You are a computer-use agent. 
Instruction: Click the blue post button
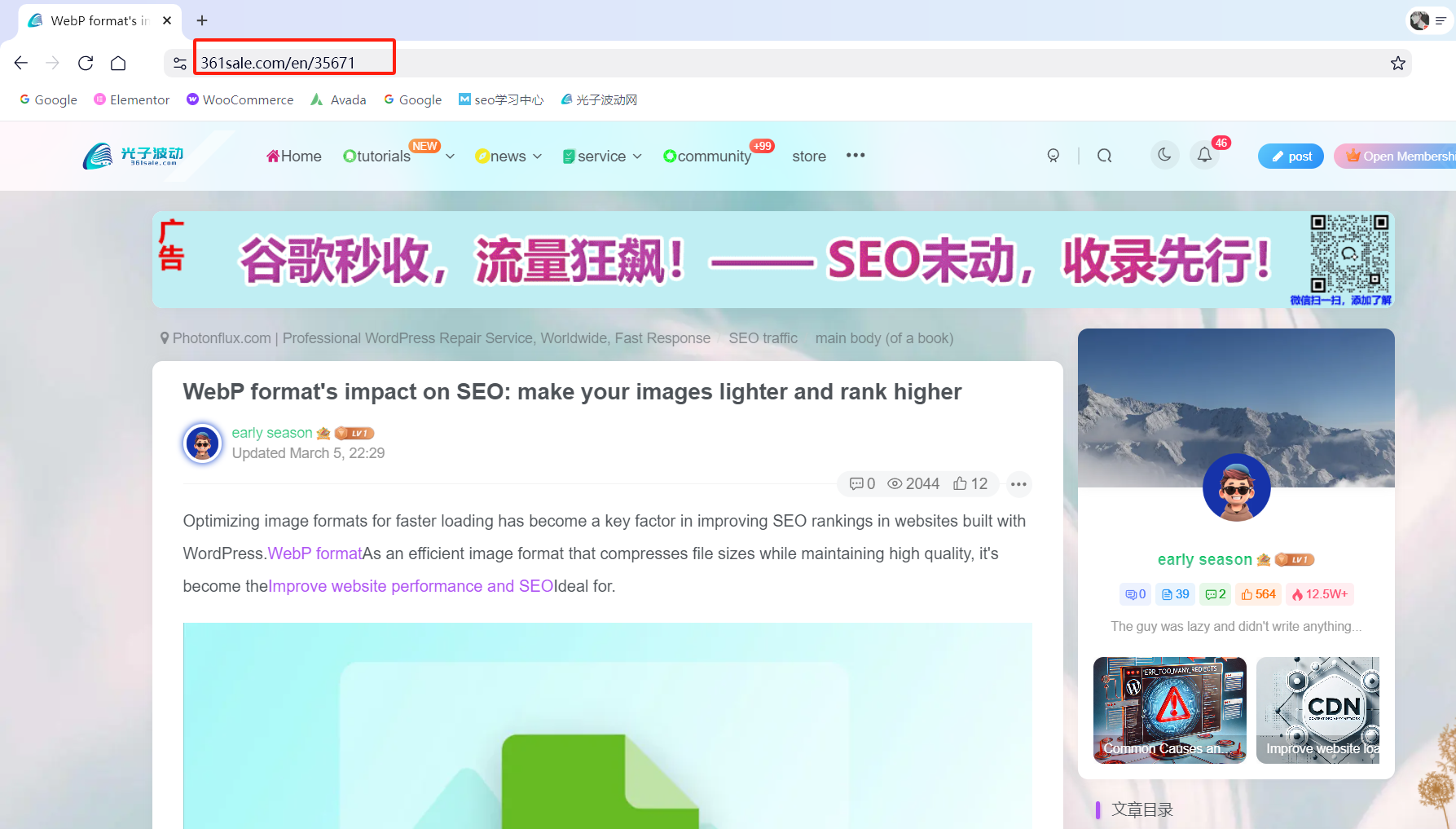click(1291, 156)
